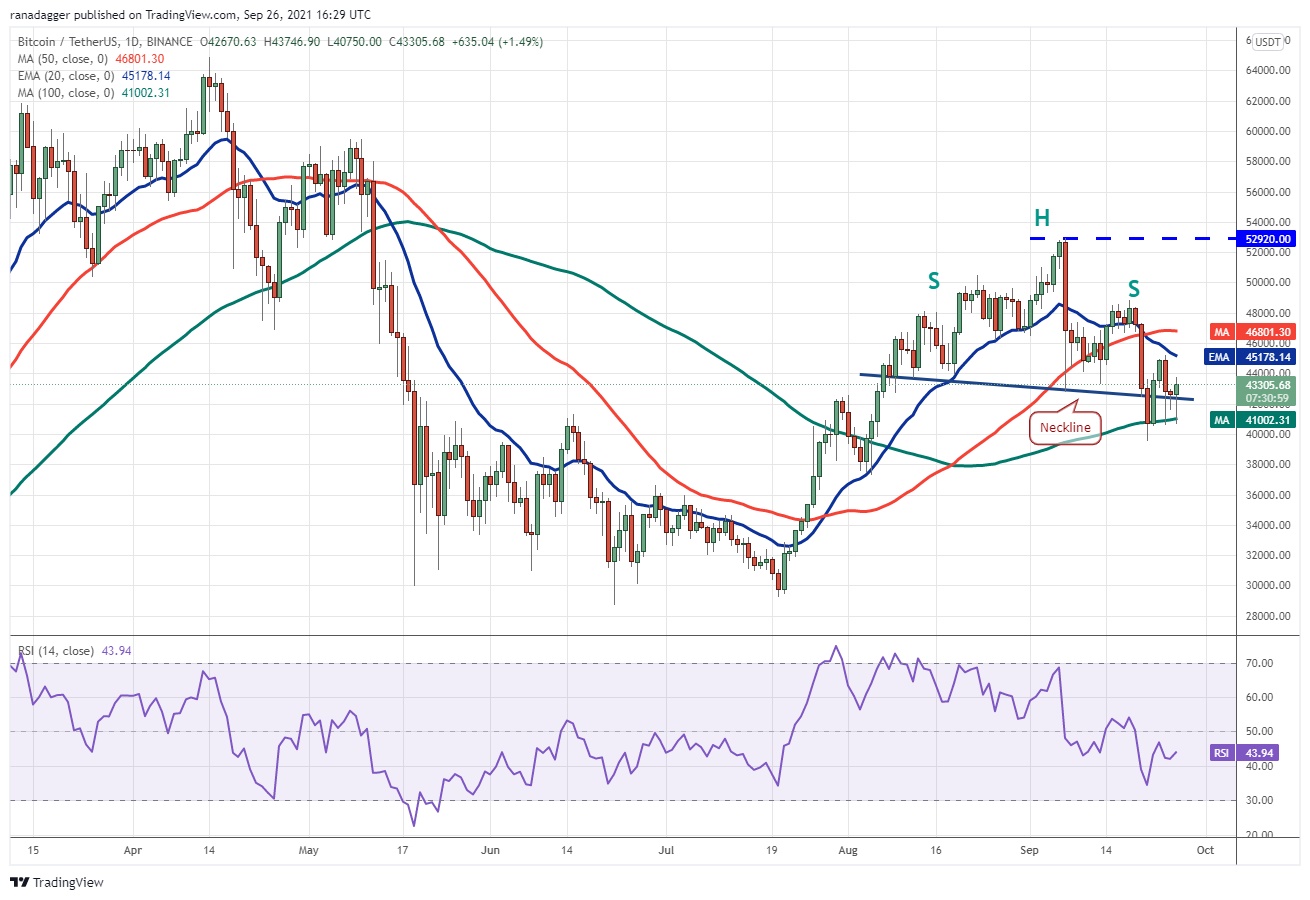The width and height of the screenshot is (1310, 900).
Task: Select the left shoulder S label
Action: pyautogui.click(x=933, y=282)
